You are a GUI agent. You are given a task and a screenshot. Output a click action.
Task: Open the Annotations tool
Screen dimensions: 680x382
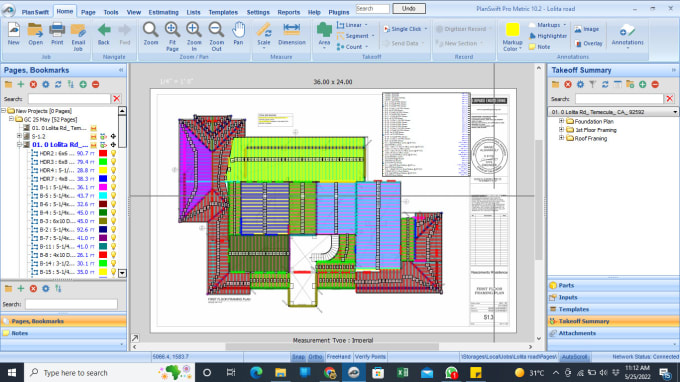tap(627, 35)
